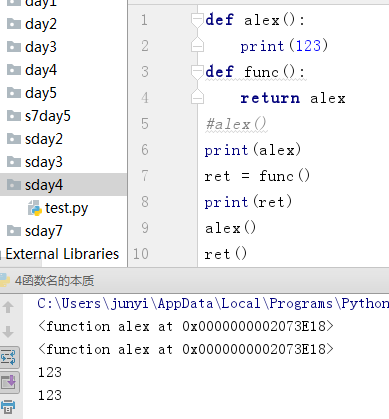Toggle scroll to end in console

(9, 382)
